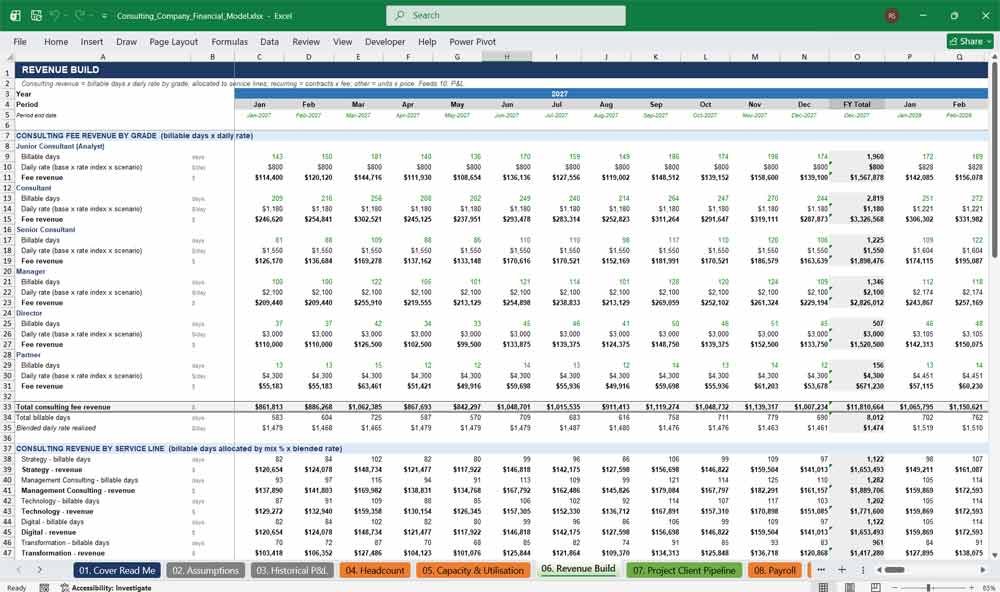
Task: Open 07. Project Client Pipeline sheet
Action: click(684, 570)
